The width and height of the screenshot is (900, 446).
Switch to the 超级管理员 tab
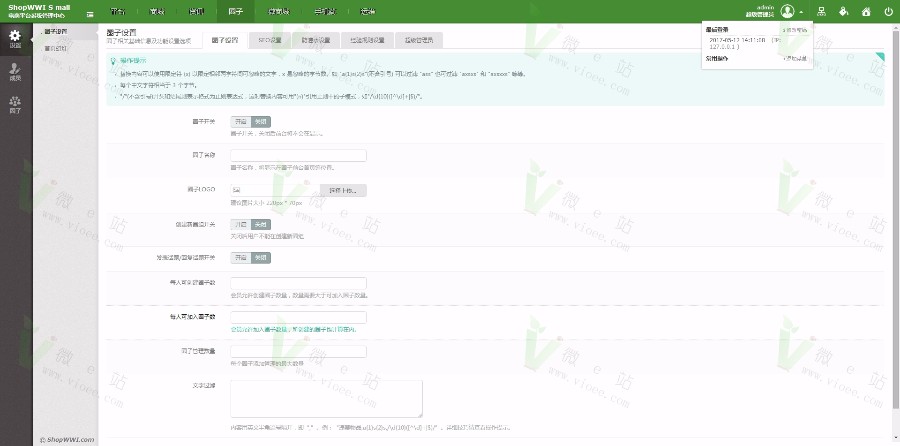[x=419, y=40]
